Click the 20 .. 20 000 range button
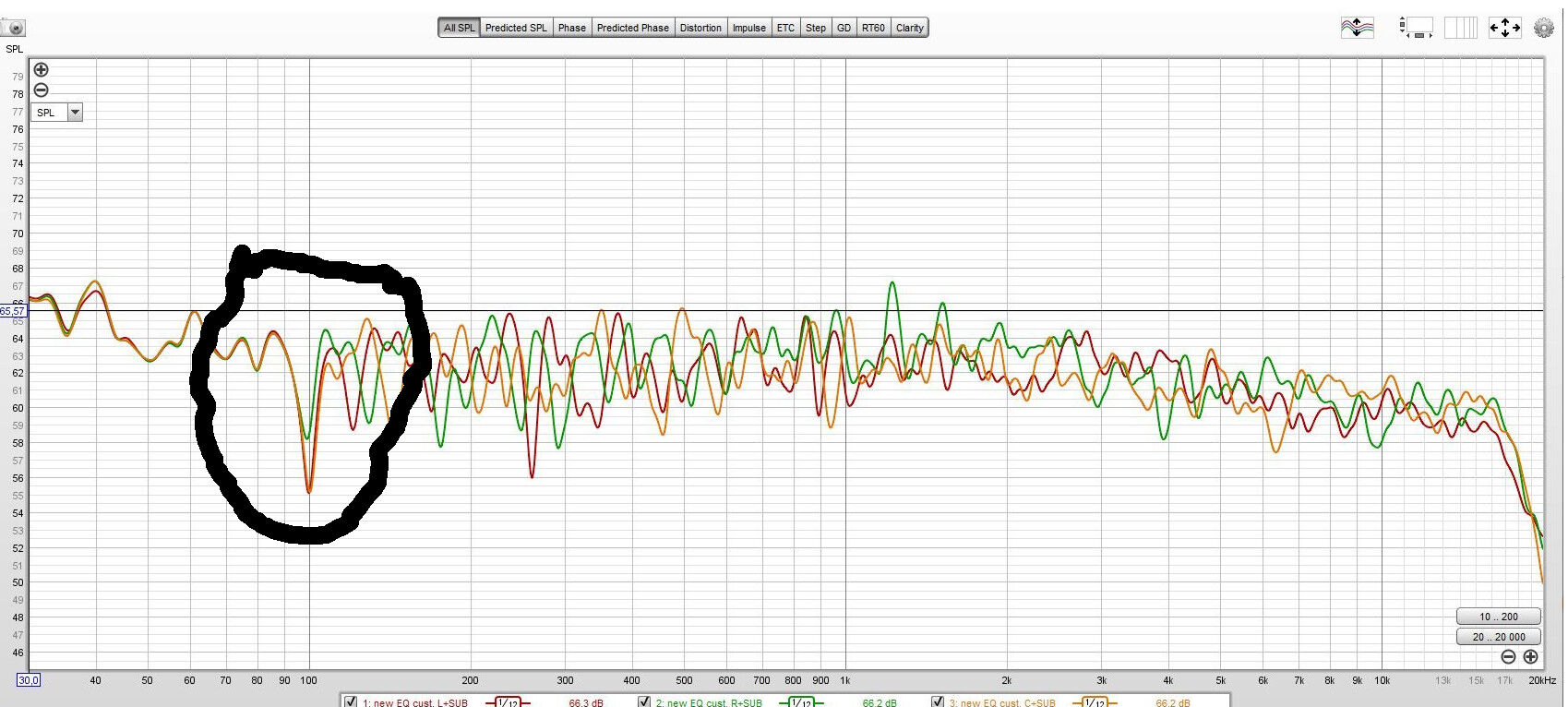The width and height of the screenshot is (1568, 707). click(1498, 637)
